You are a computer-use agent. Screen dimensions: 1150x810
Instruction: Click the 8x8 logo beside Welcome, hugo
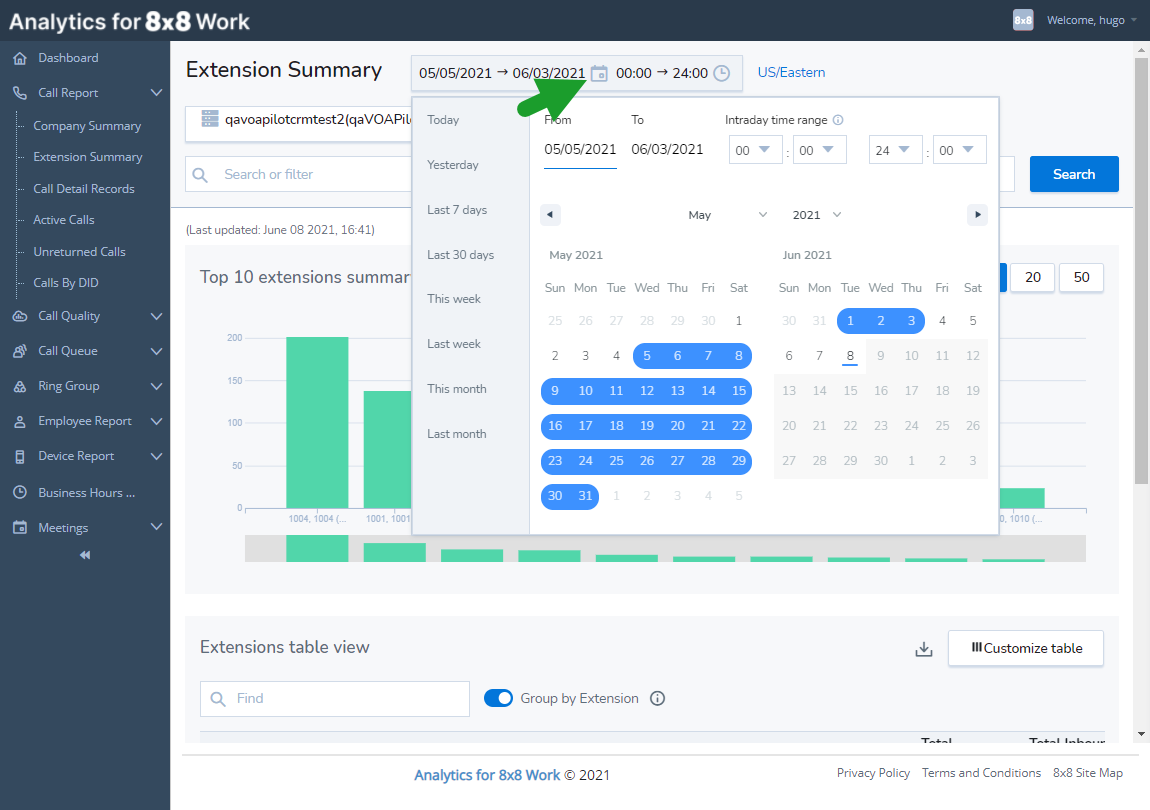click(x=1022, y=19)
